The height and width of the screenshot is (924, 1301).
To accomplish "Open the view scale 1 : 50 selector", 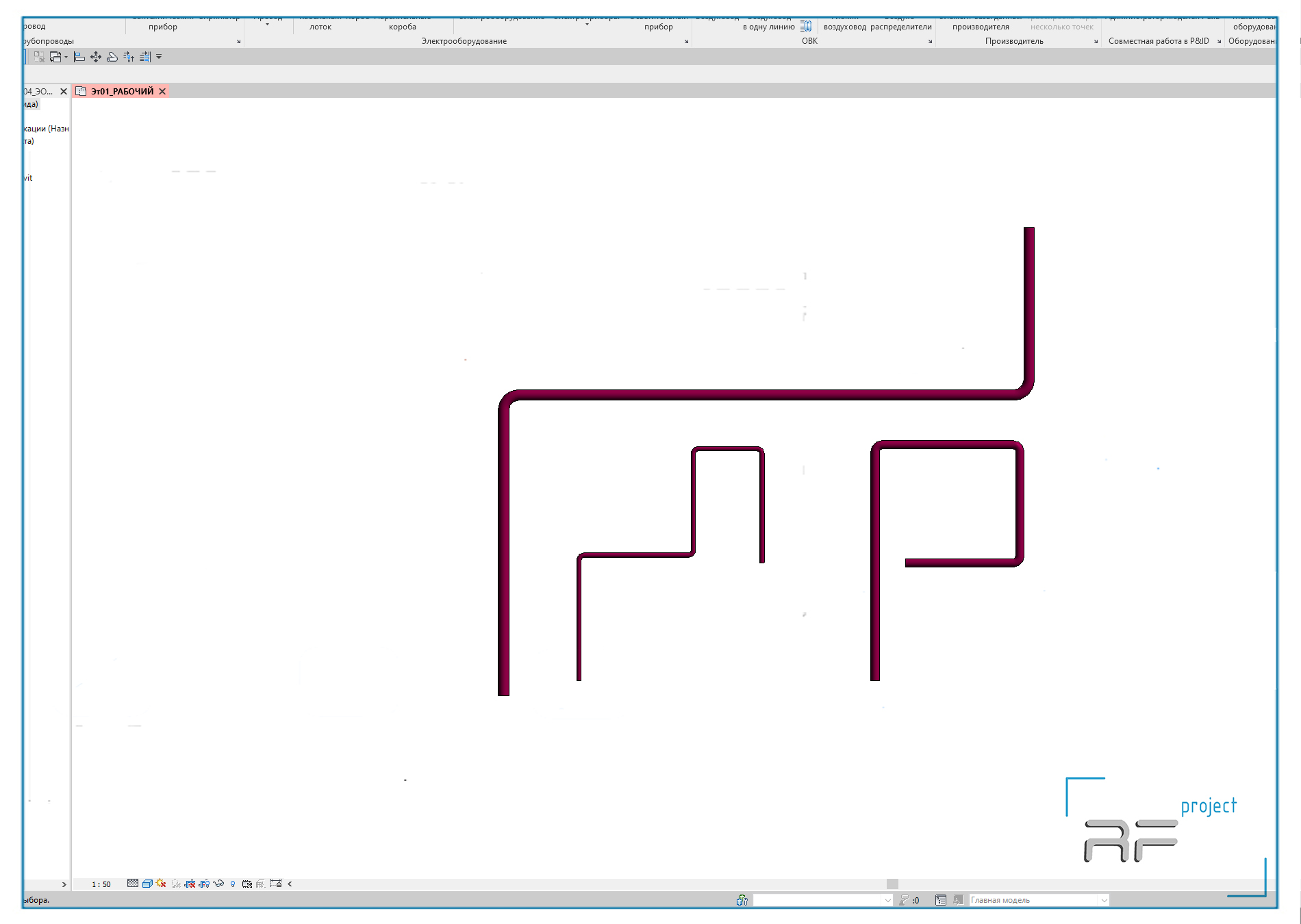I will (x=101, y=884).
